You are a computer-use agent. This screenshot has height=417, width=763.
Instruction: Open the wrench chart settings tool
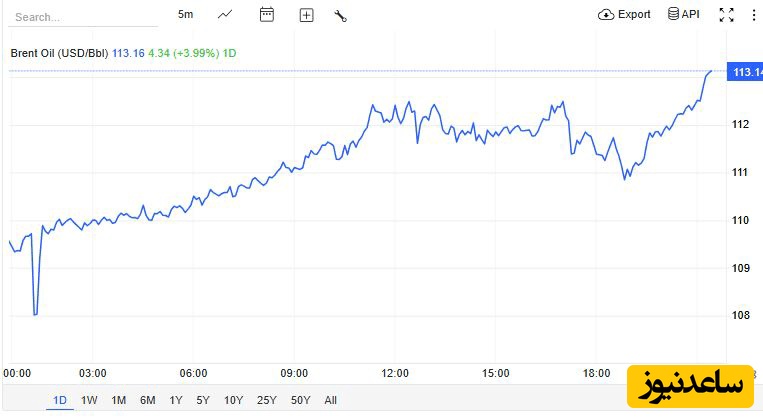point(340,16)
